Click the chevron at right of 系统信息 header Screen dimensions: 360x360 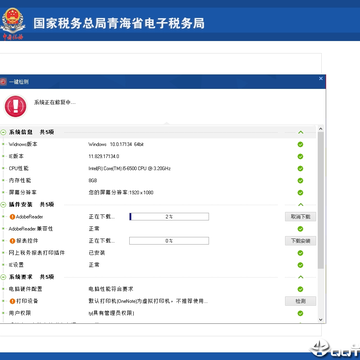point(300,132)
